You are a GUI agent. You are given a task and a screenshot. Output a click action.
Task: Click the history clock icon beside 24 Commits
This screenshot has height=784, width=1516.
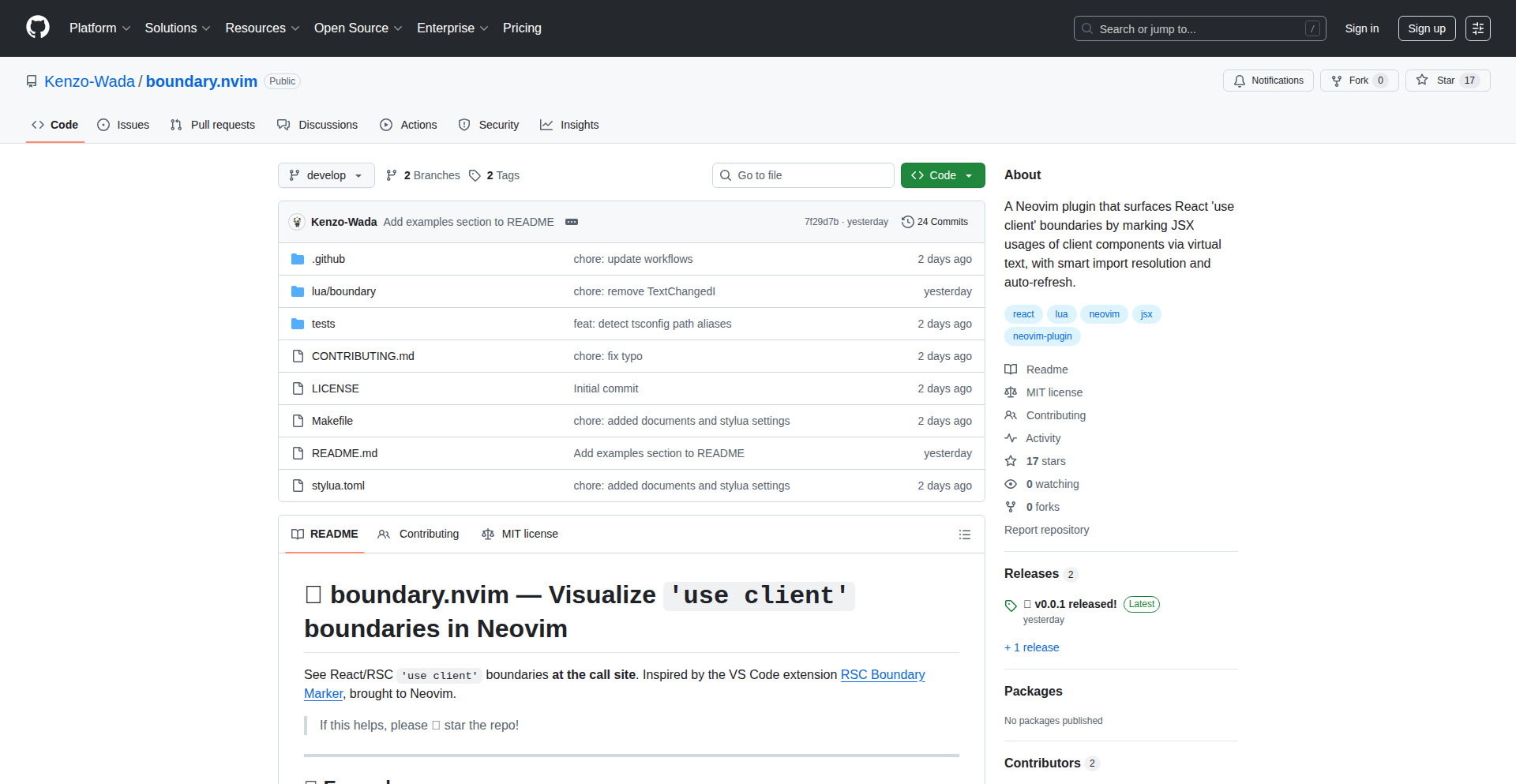click(908, 222)
